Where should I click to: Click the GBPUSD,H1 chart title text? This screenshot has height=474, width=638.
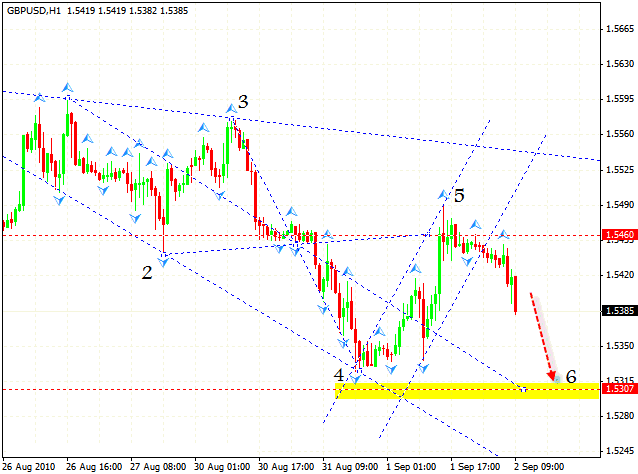coord(34,11)
